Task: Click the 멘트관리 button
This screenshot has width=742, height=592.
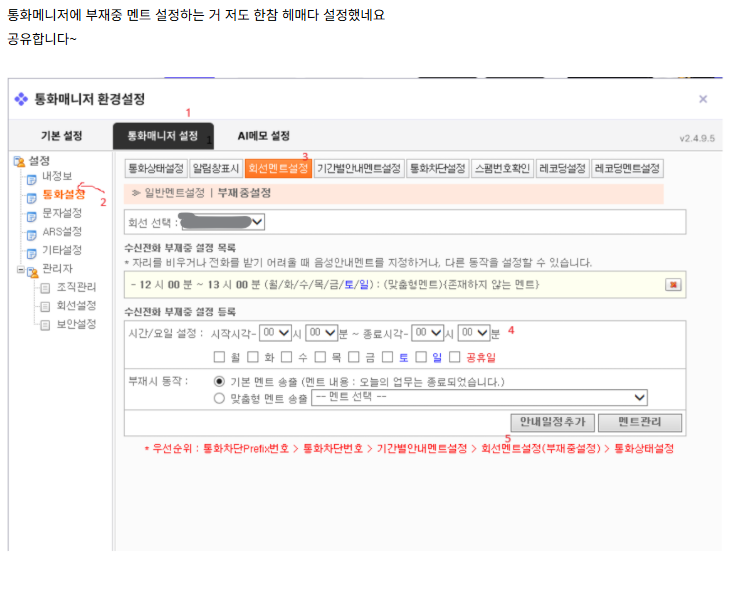Action: click(x=640, y=422)
